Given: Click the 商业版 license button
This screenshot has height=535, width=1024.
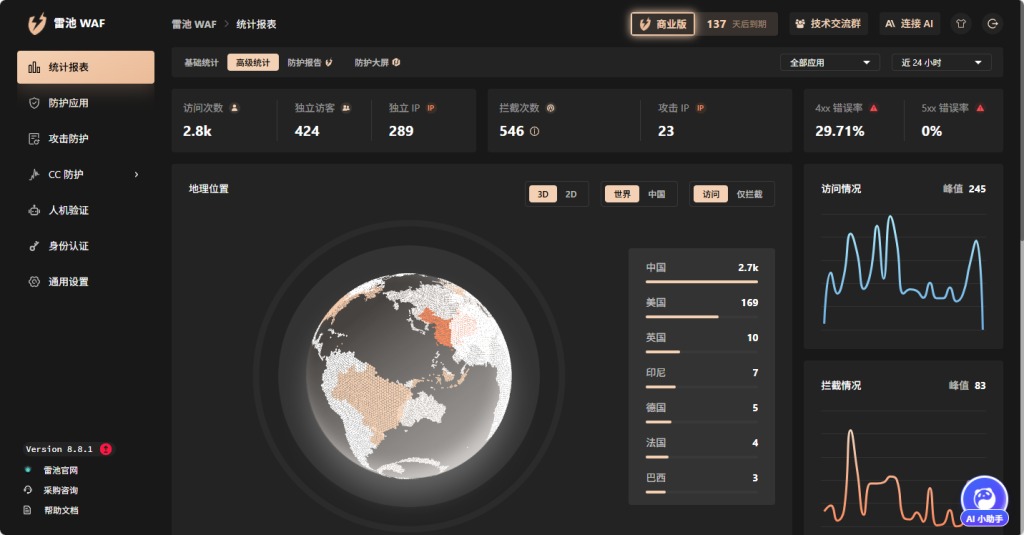Looking at the screenshot, I should [x=663, y=24].
